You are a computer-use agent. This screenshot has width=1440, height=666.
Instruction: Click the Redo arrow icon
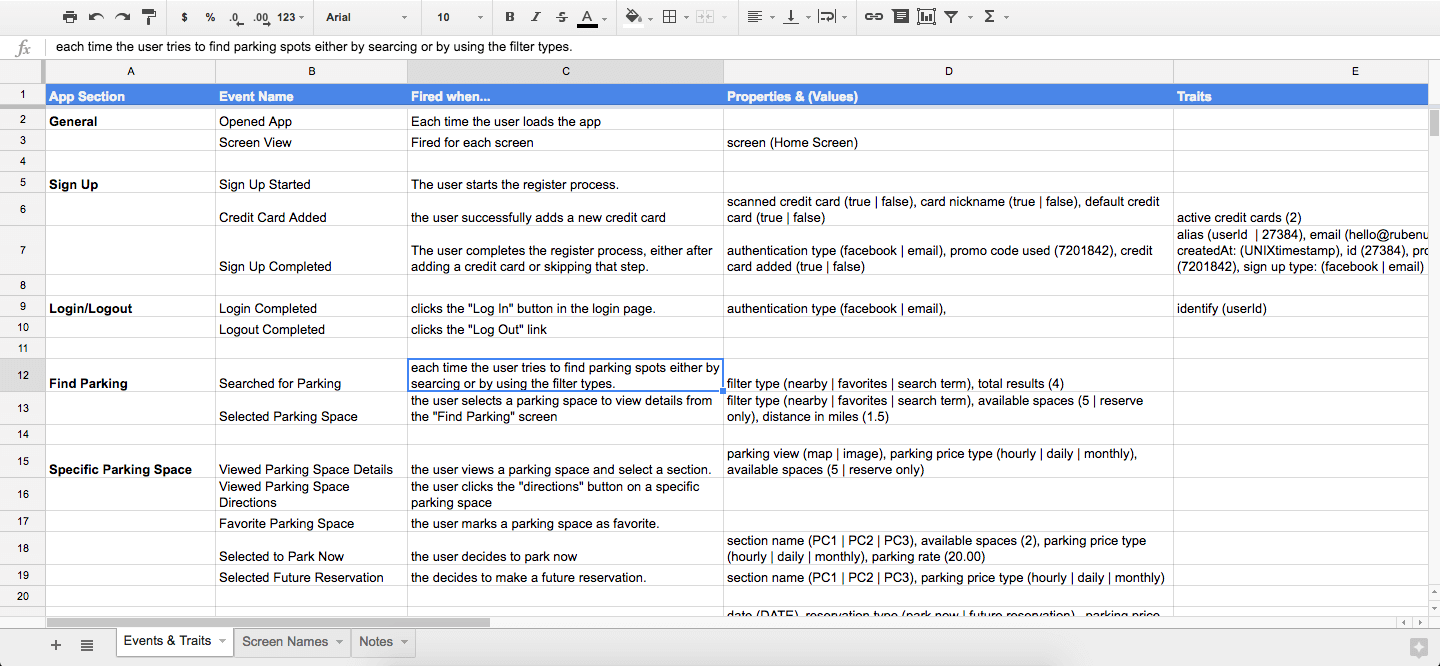point(122,17)
